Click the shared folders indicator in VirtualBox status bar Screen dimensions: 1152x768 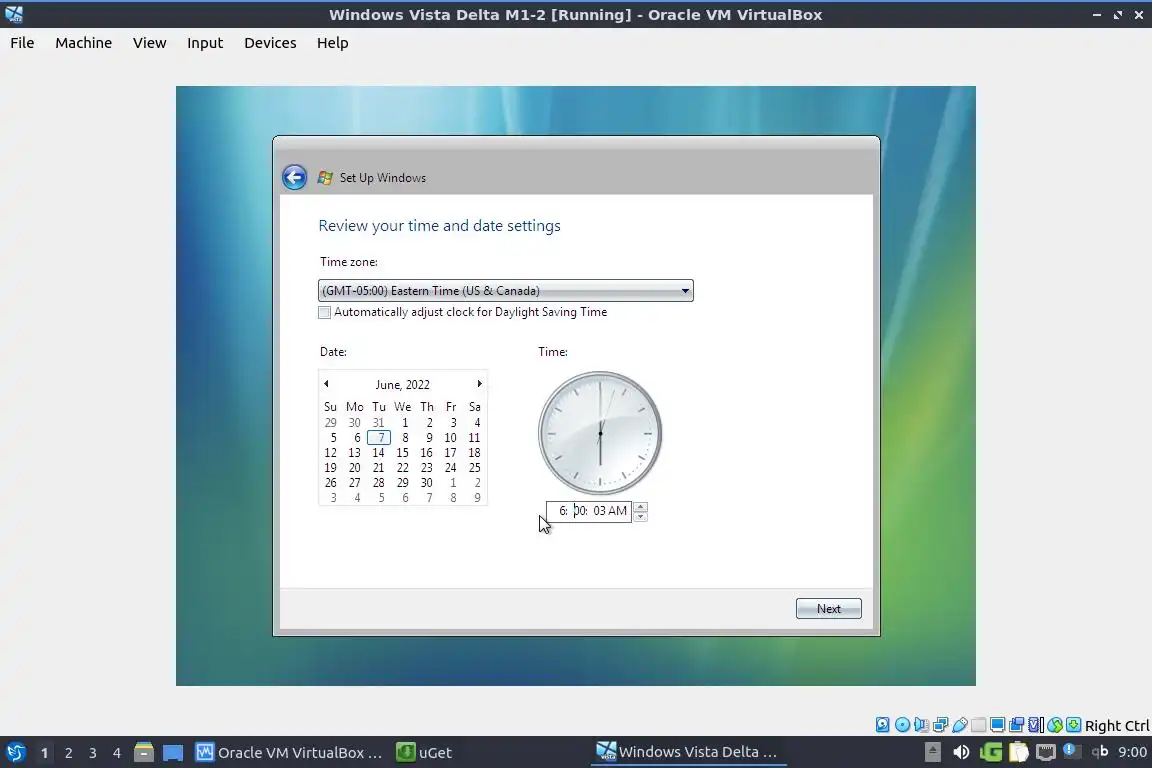point(979,725)
